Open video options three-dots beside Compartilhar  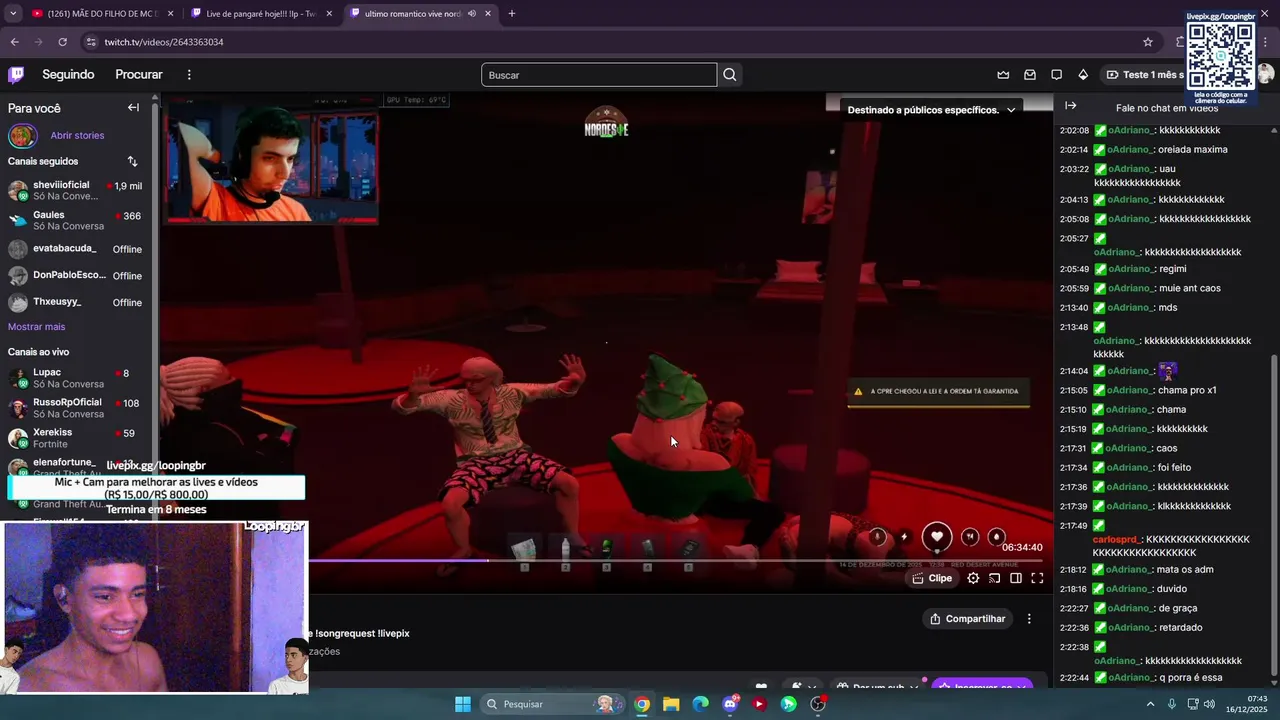[1029, 619]
